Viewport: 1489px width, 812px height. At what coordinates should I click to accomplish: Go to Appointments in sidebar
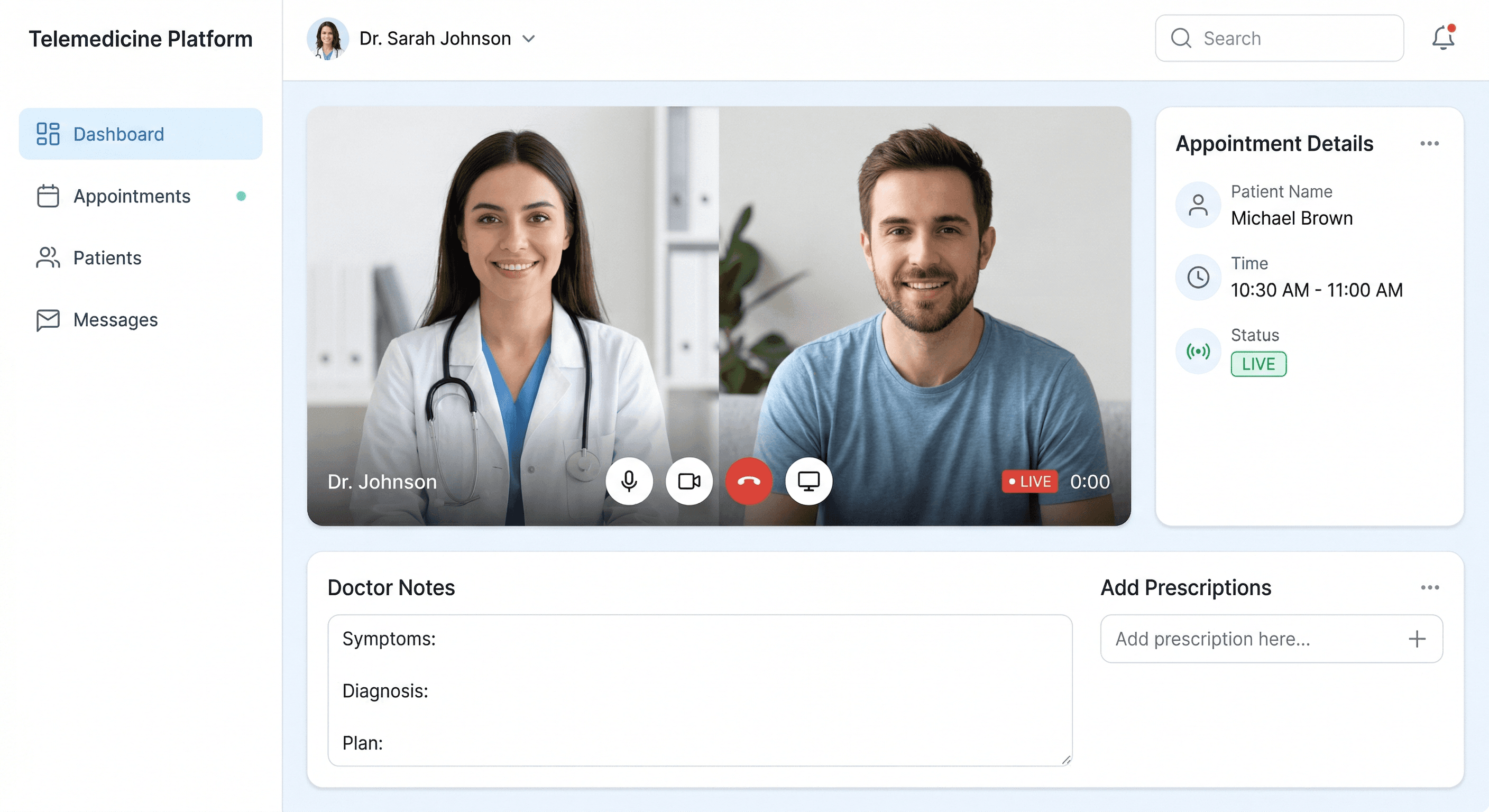[x=132, y=196]
